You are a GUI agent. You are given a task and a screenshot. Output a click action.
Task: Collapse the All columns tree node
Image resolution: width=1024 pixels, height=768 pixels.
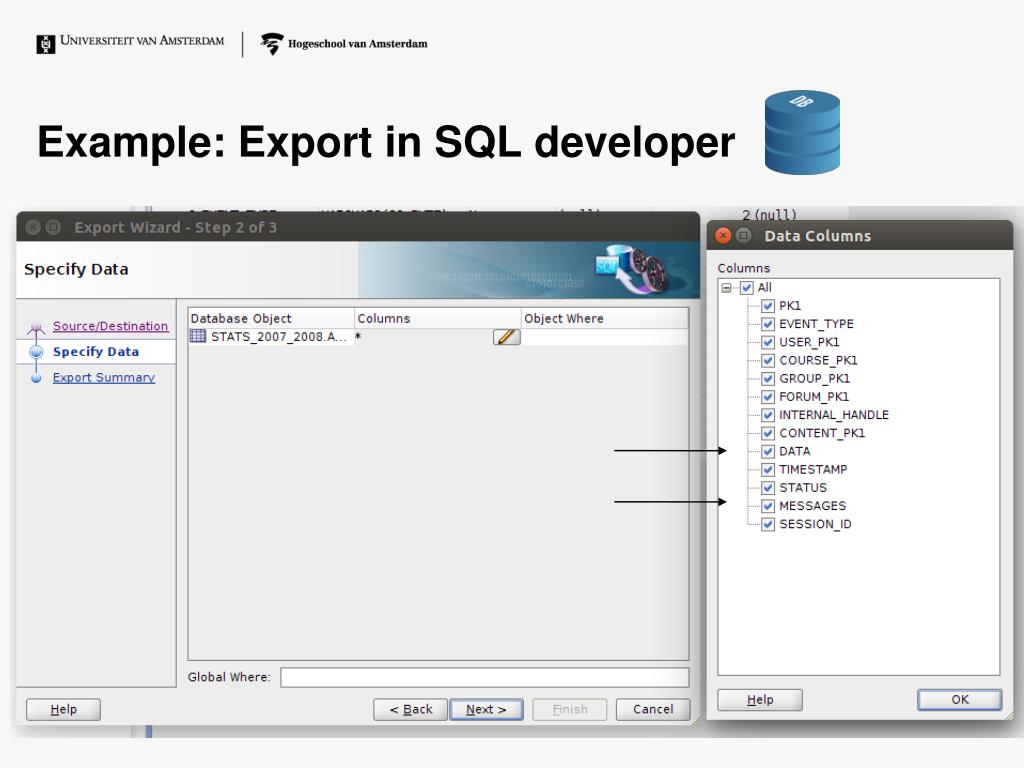726,288
